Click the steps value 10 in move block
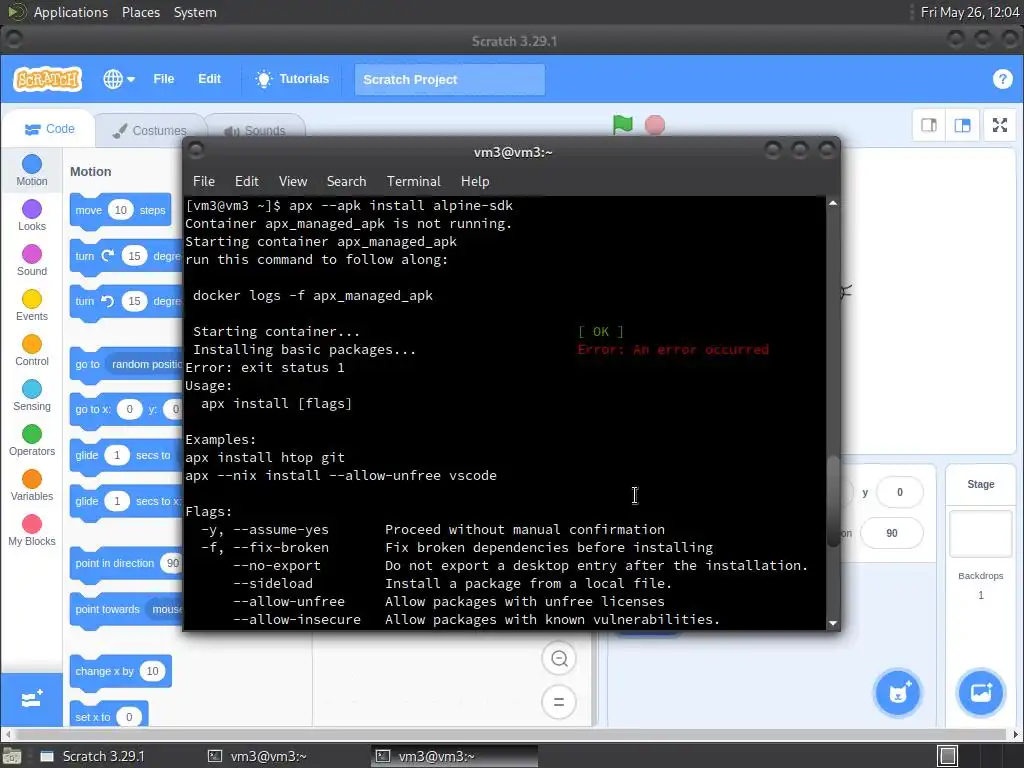Viewport: 1024px width, 768px height. 121,210
